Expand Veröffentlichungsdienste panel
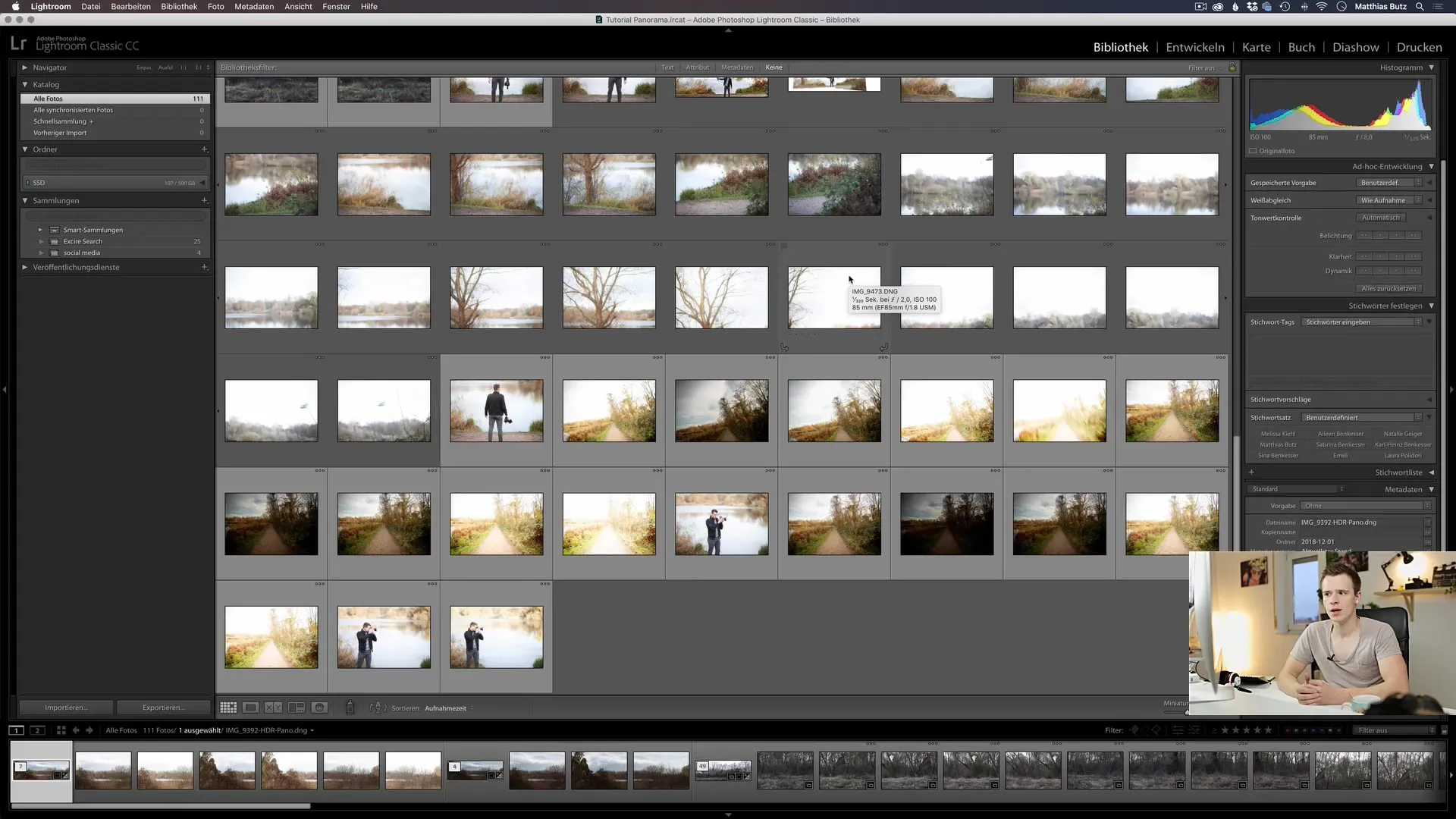Viewport: 1456px width, 819px height. [x=25, y=267]
